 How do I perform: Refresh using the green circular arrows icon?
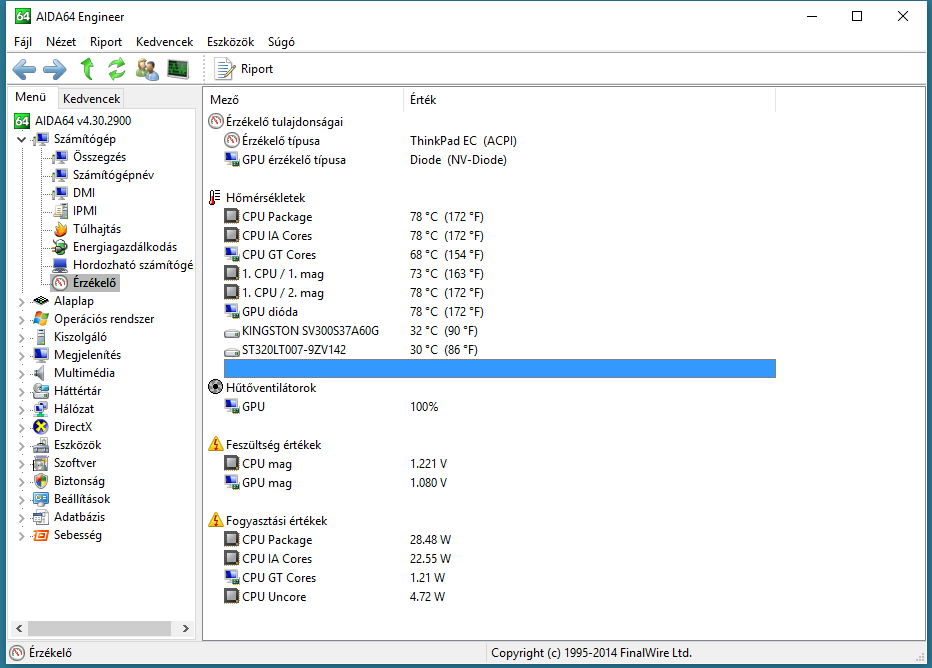(x=117, y=69)
